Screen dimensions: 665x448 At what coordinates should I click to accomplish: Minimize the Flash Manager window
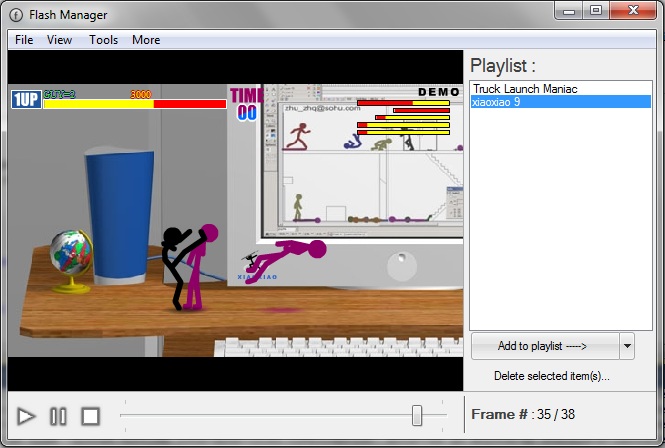coord(569,11)
